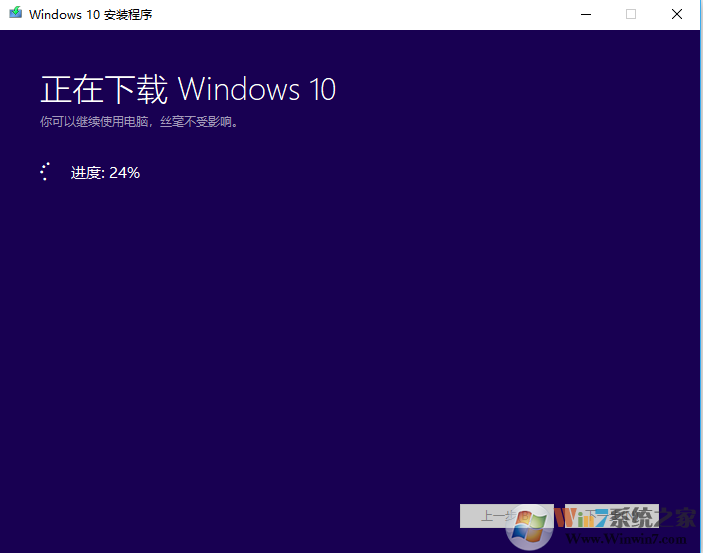Click the 下一步 next button
Screen dimensions: 703x553
(612, 516)
